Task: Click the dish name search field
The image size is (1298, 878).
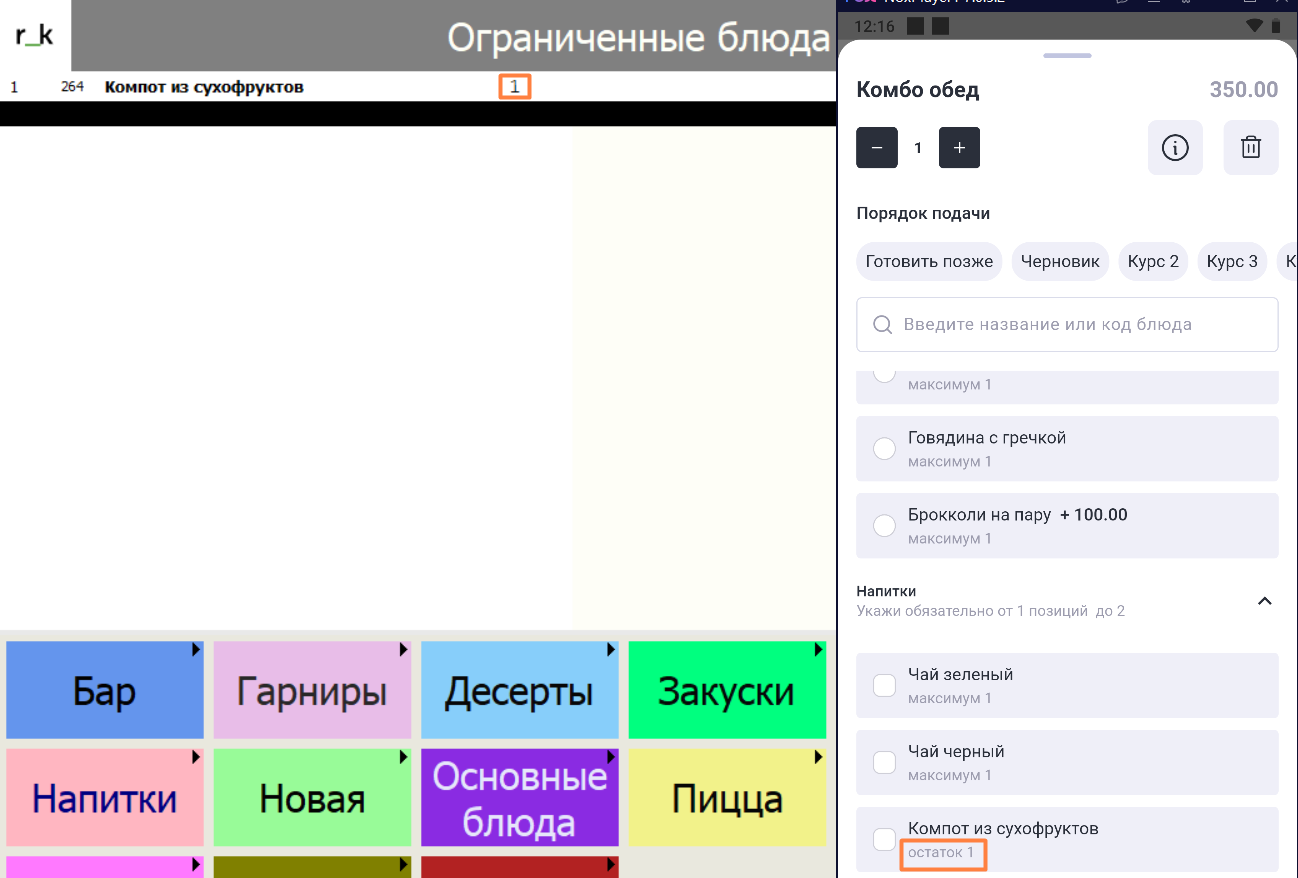Action: [1067, 324]
